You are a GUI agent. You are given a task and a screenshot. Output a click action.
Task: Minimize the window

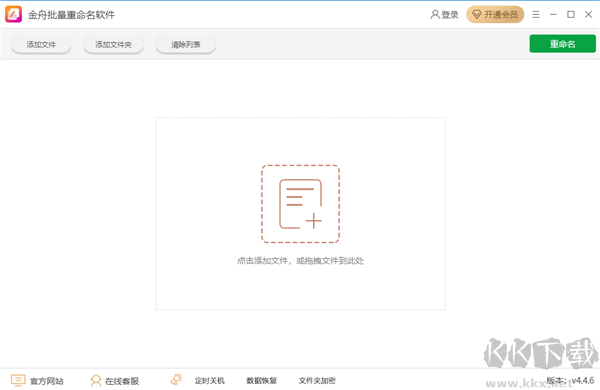(x=553, y=15)
